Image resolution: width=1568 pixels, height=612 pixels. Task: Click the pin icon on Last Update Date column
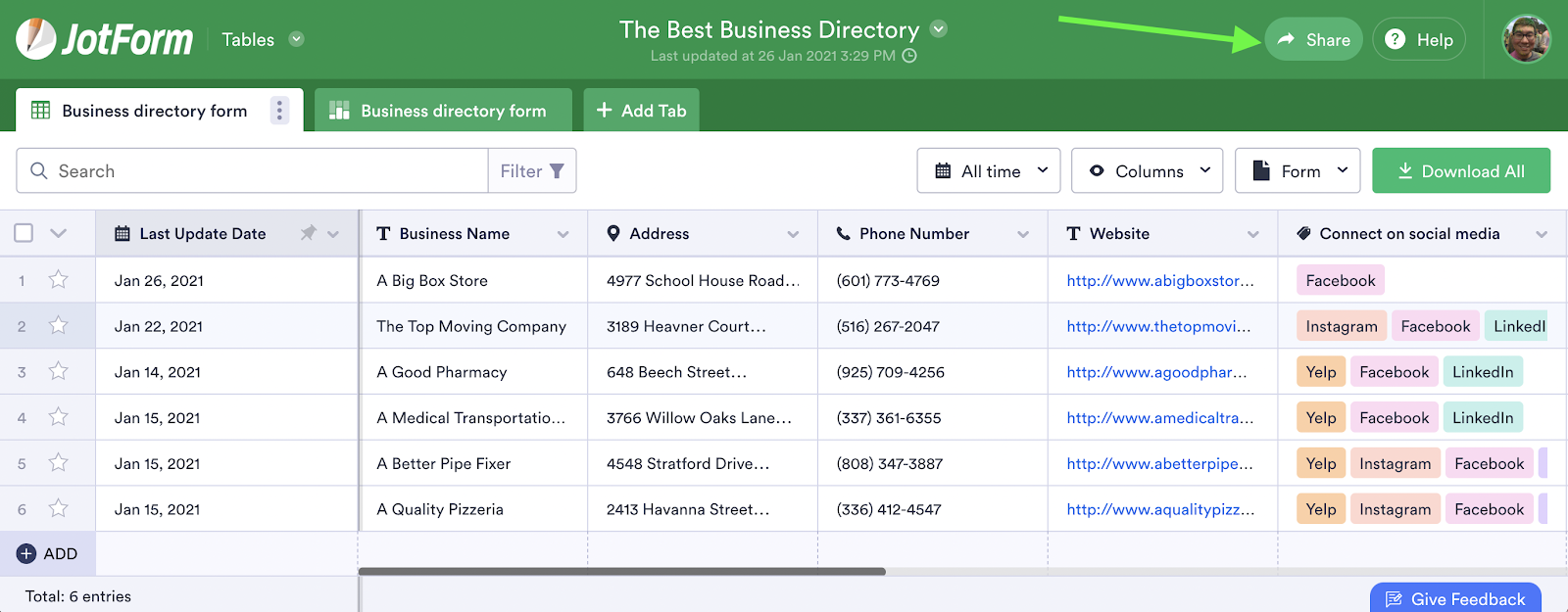pyautogui.click(x=308, y=233)
